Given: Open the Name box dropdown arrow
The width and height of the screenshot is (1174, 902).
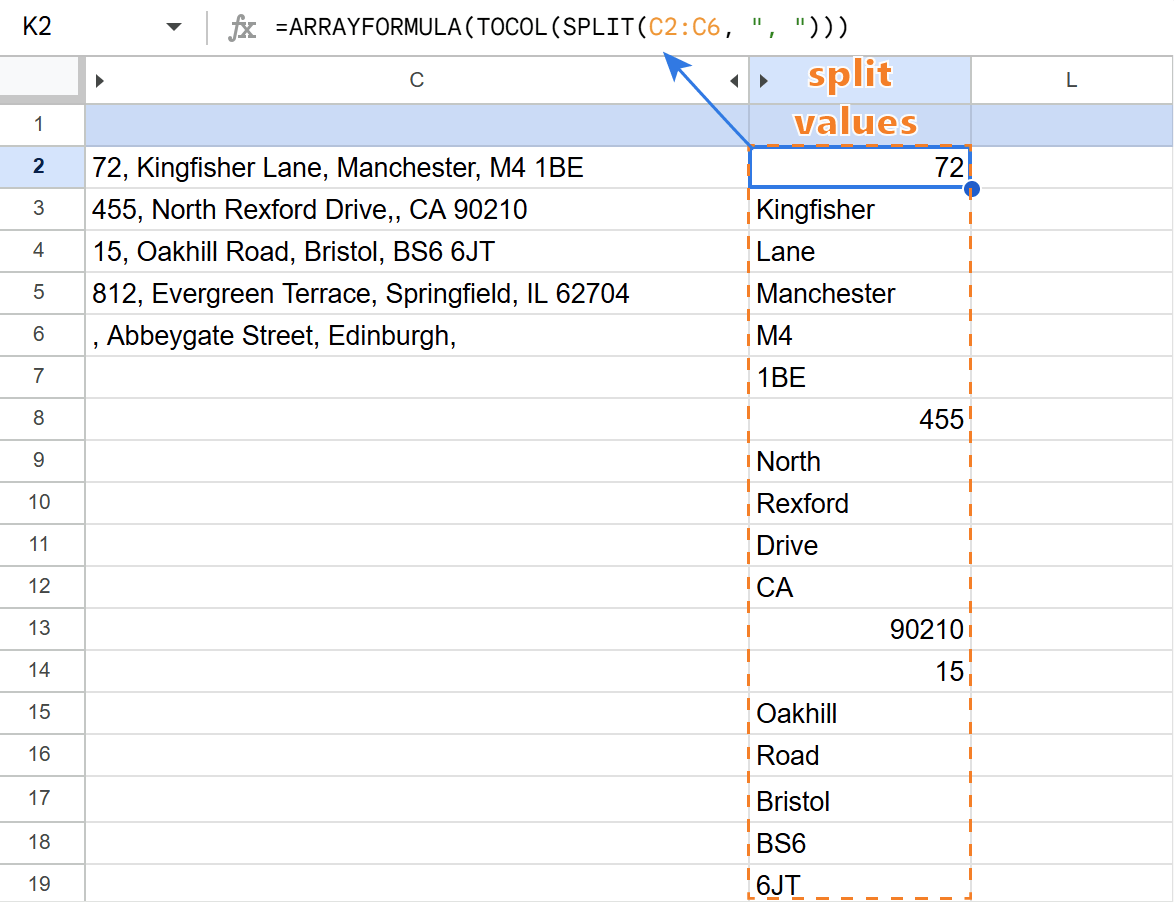Looking at the screenshot, I should (174, 27).
